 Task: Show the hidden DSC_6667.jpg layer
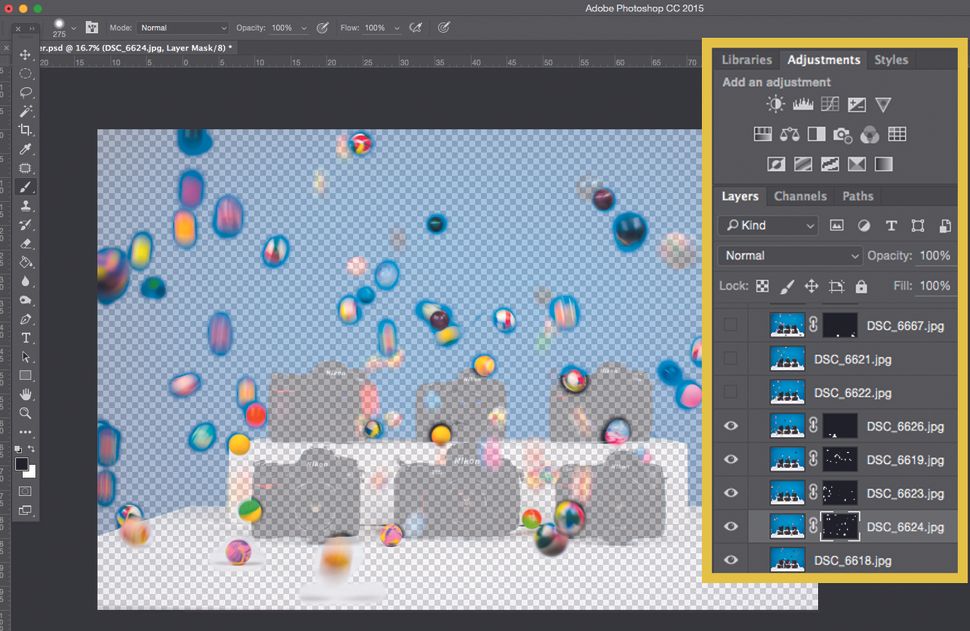731,324
